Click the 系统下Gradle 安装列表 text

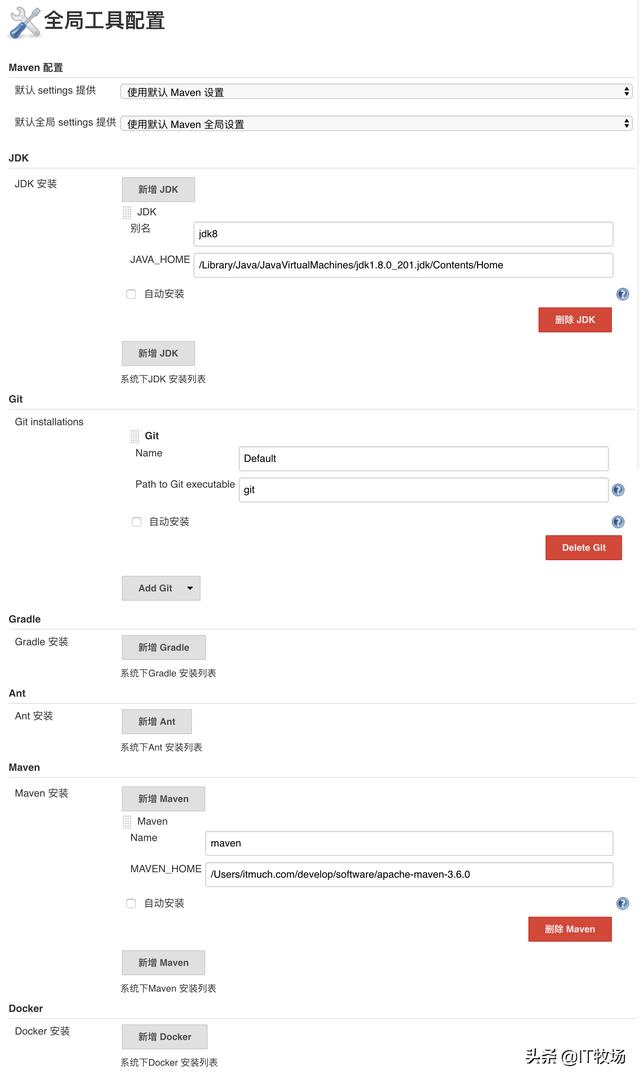[169, 674]
